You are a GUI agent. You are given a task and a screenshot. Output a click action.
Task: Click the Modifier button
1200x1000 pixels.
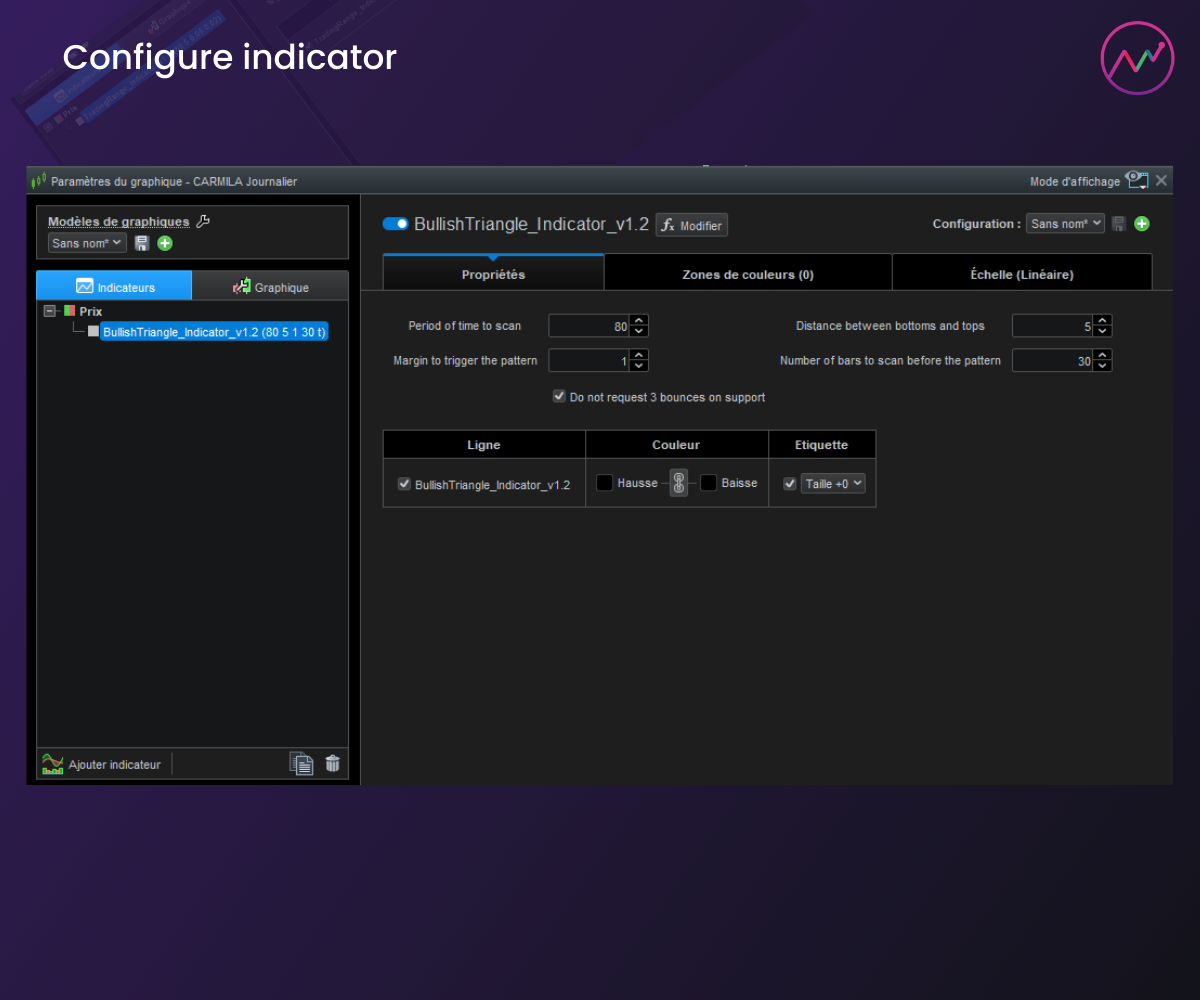pyautogui.click(x=691, y=225)
